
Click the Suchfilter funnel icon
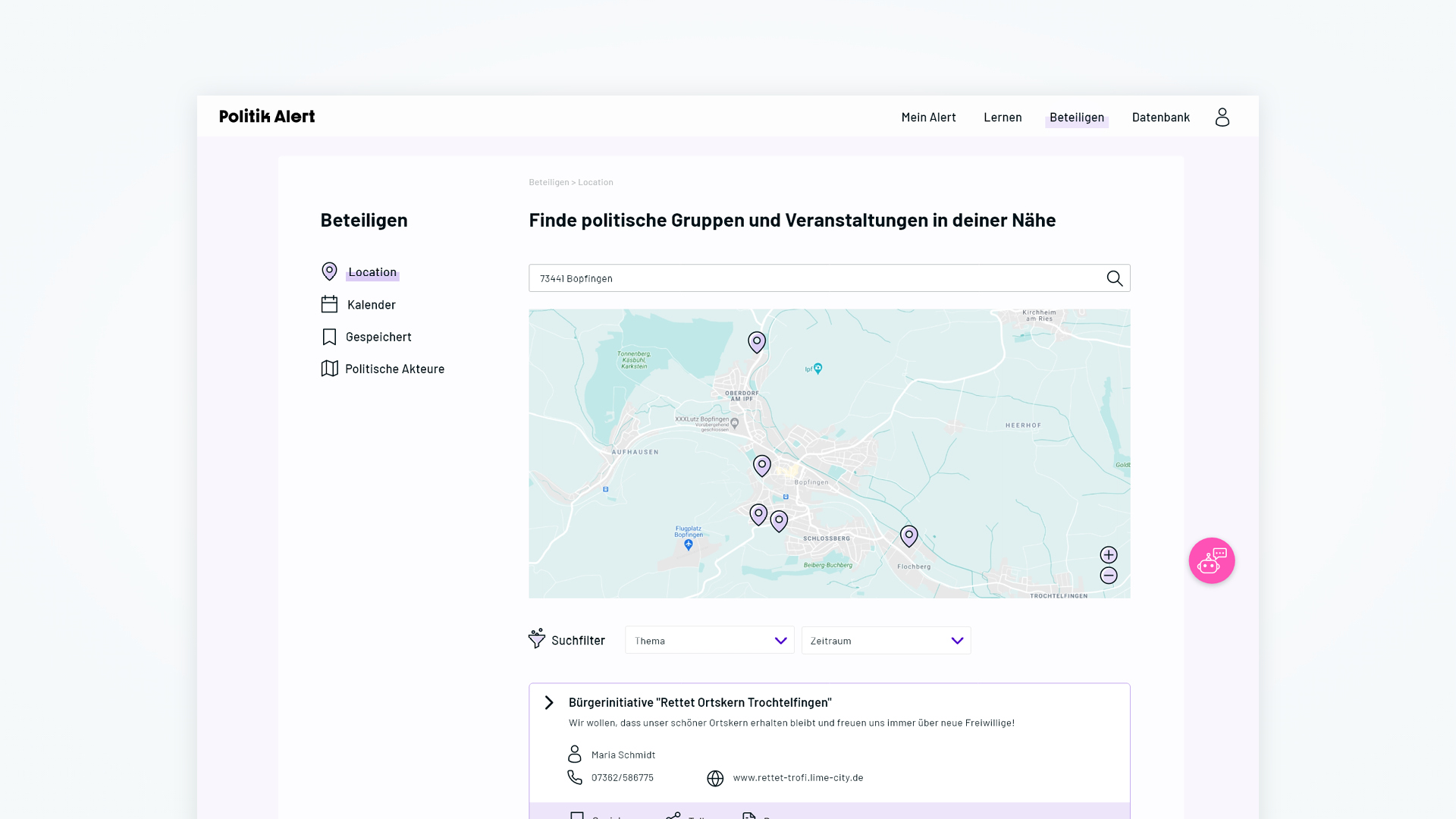point(537,639)
